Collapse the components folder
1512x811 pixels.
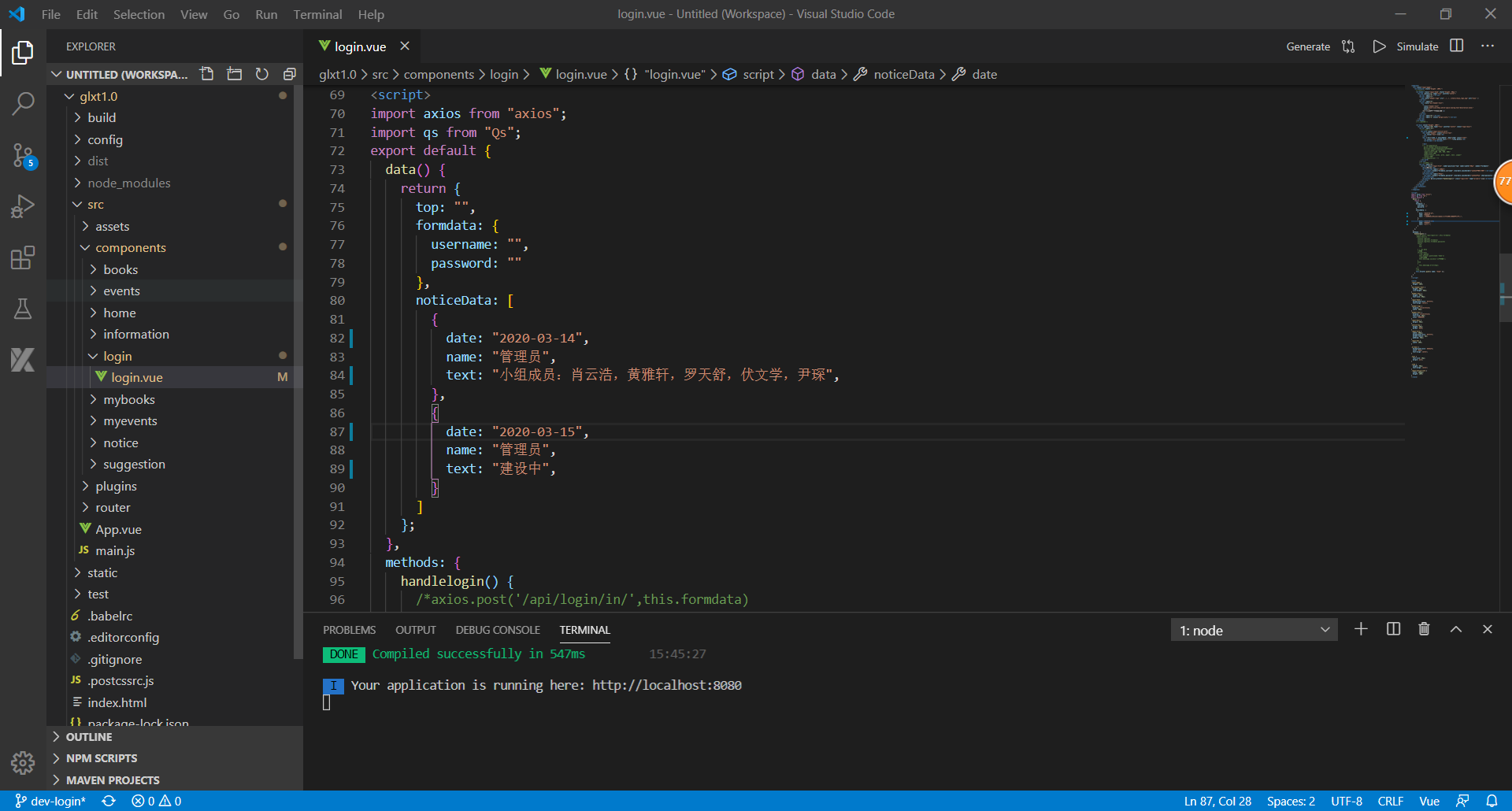tap(130, 247)
